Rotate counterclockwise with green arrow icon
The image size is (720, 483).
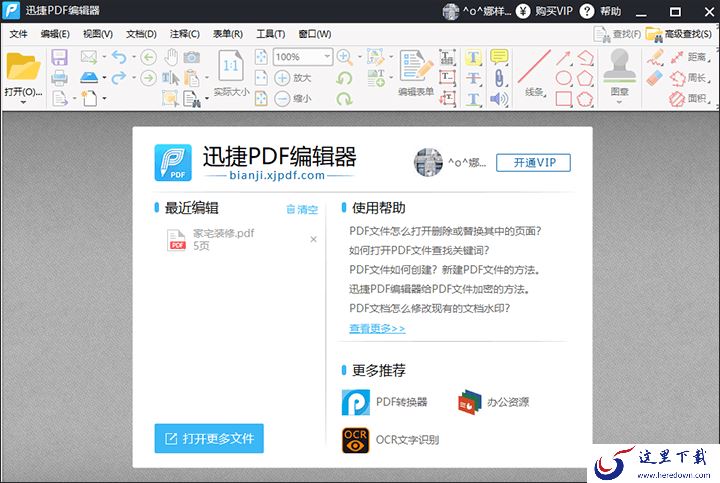[x=344, y=78]
